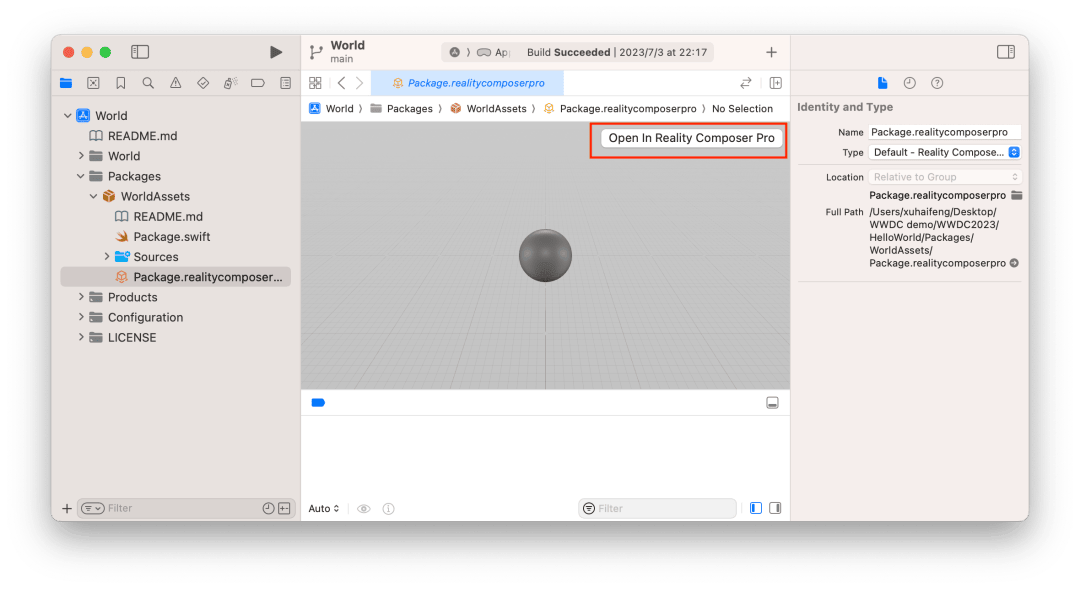Expand the LICENSE folder

(81, 338)
